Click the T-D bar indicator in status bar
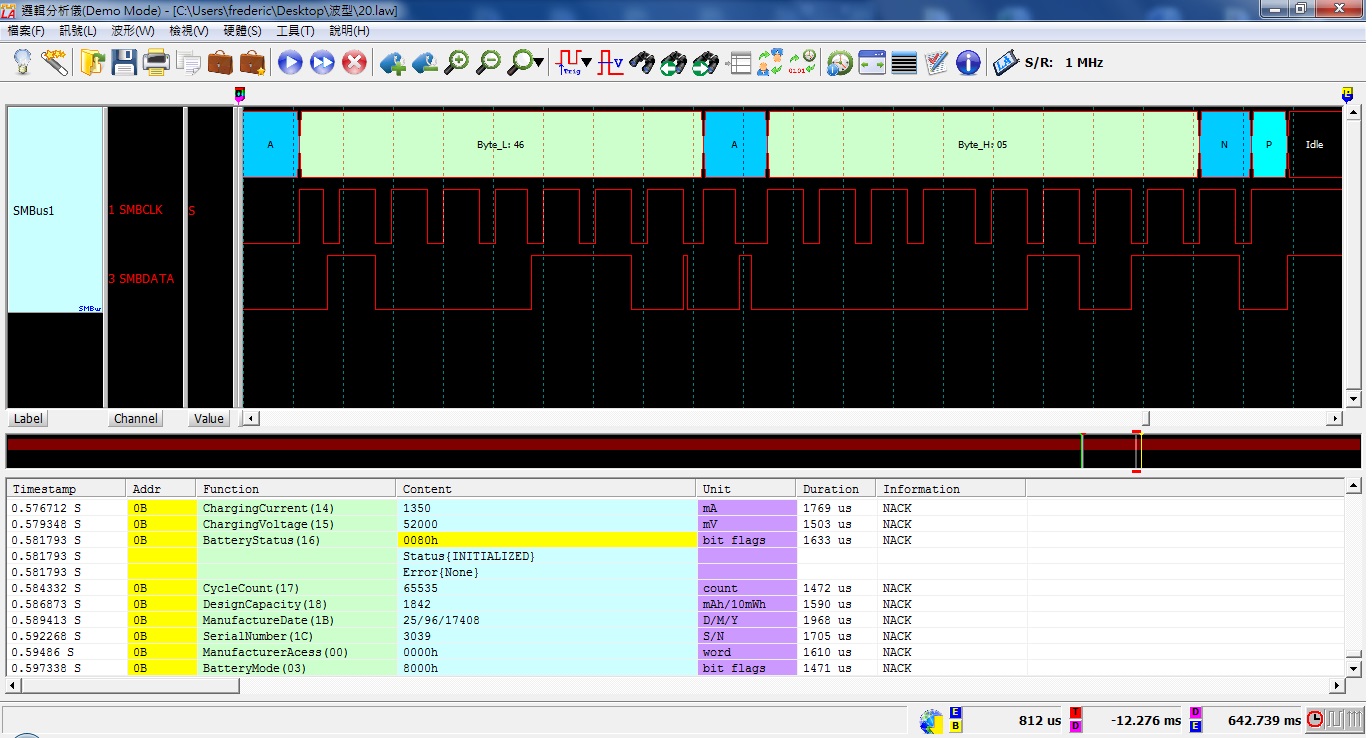 point(1076,719)
